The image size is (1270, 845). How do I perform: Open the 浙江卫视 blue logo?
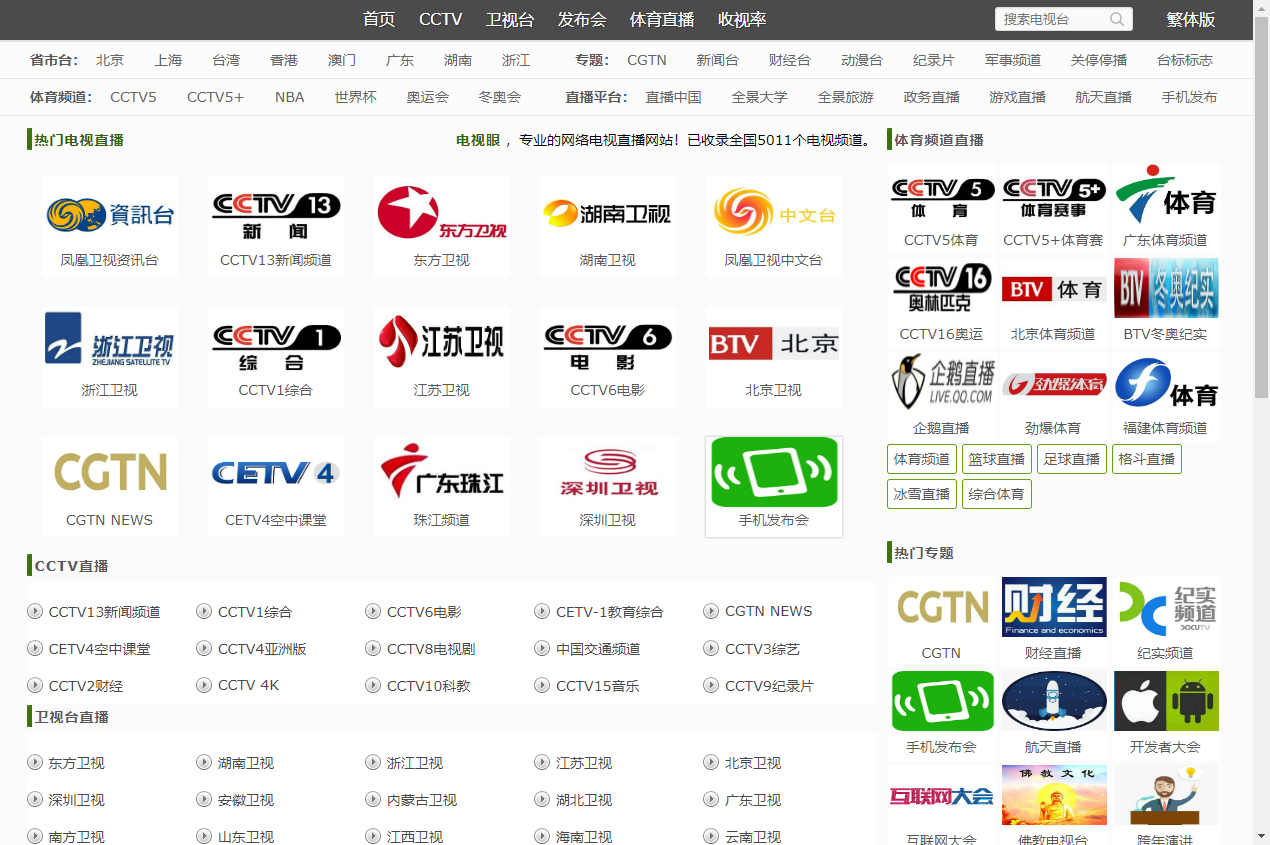pyautogui.click(x=110, y=340)
